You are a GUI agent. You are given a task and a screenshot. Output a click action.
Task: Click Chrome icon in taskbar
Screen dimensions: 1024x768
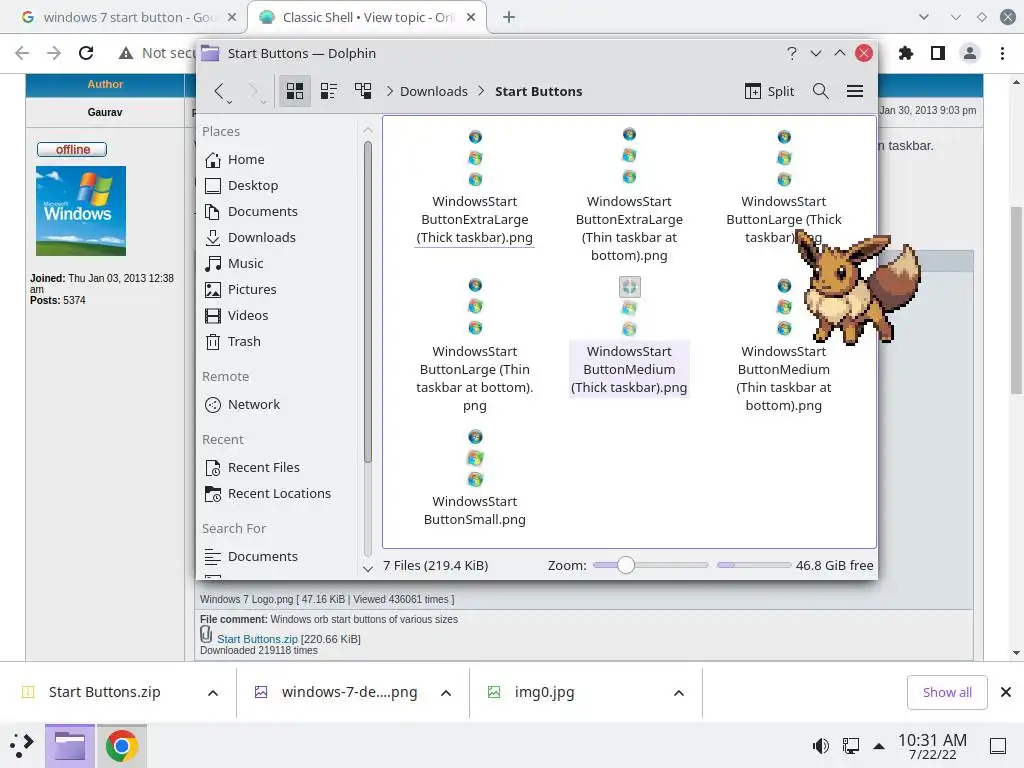tap(121, 746)
